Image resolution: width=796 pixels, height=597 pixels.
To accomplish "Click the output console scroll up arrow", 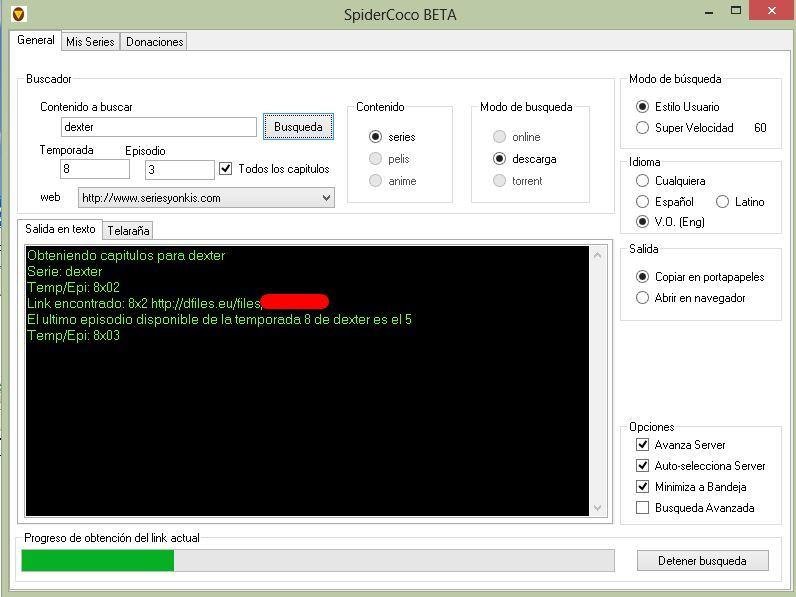I will (598, 255).
